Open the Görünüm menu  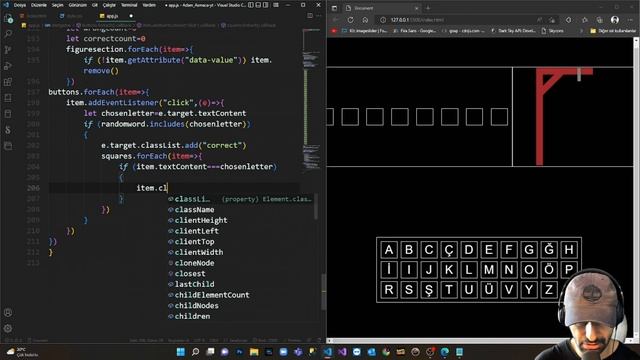78,5
